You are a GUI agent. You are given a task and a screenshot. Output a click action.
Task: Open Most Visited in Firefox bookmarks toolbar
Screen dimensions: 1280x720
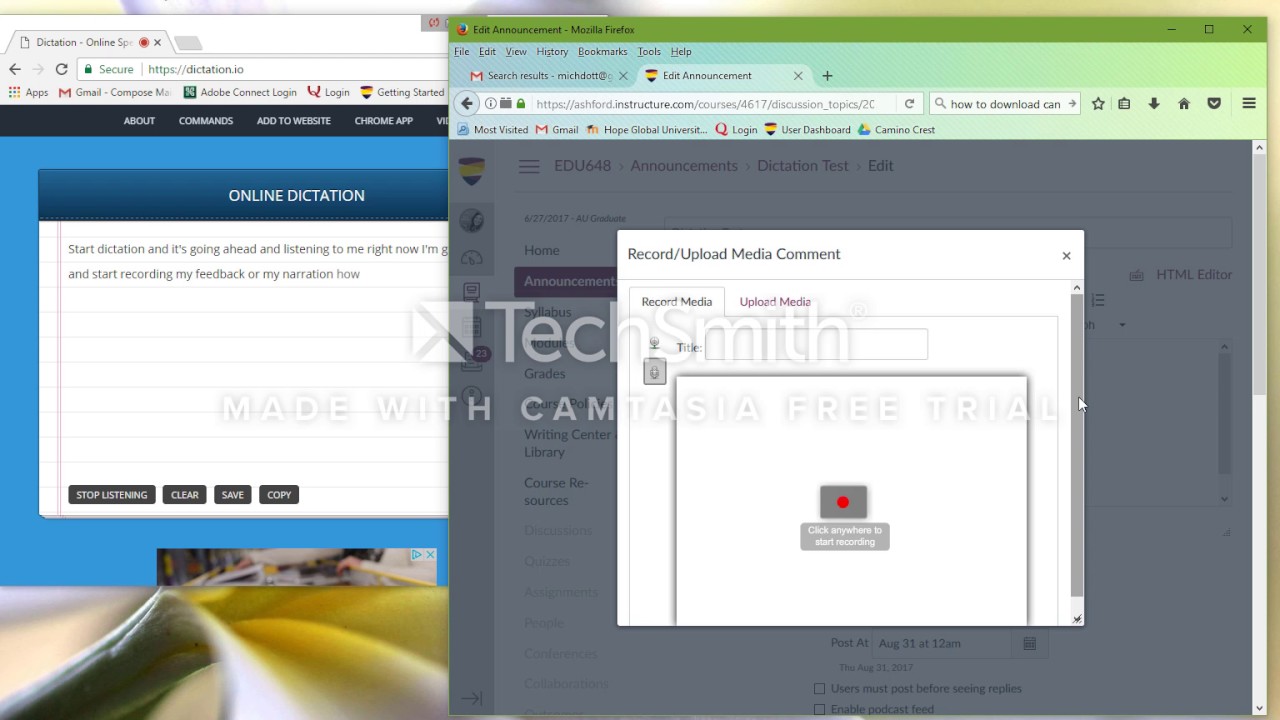(493, 130)
